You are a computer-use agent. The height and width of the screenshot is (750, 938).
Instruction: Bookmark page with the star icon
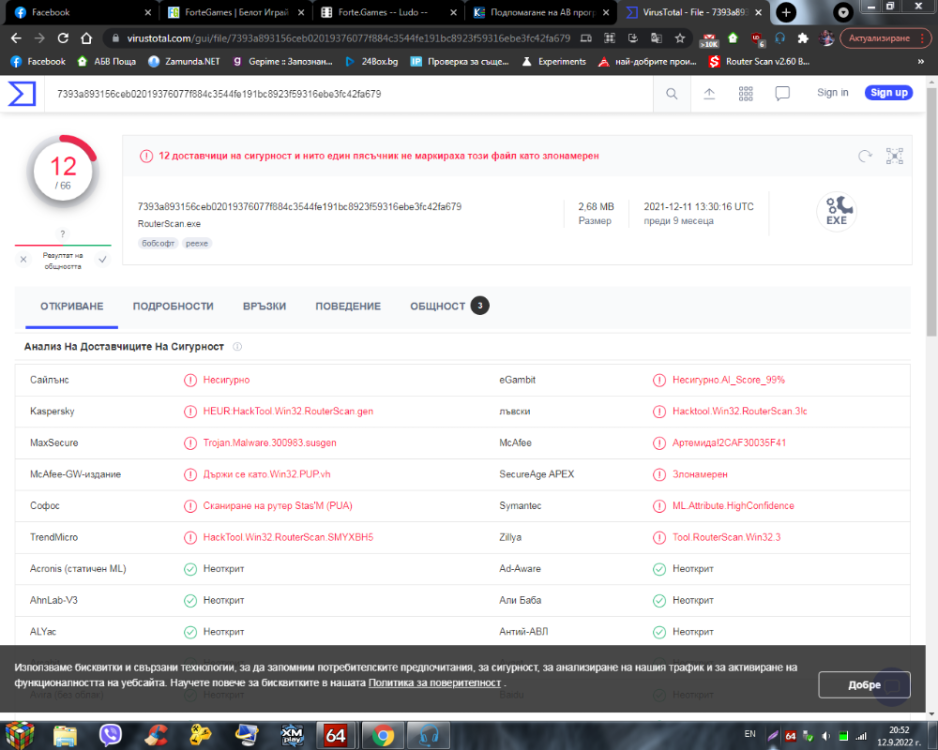(x=680, y=38)
